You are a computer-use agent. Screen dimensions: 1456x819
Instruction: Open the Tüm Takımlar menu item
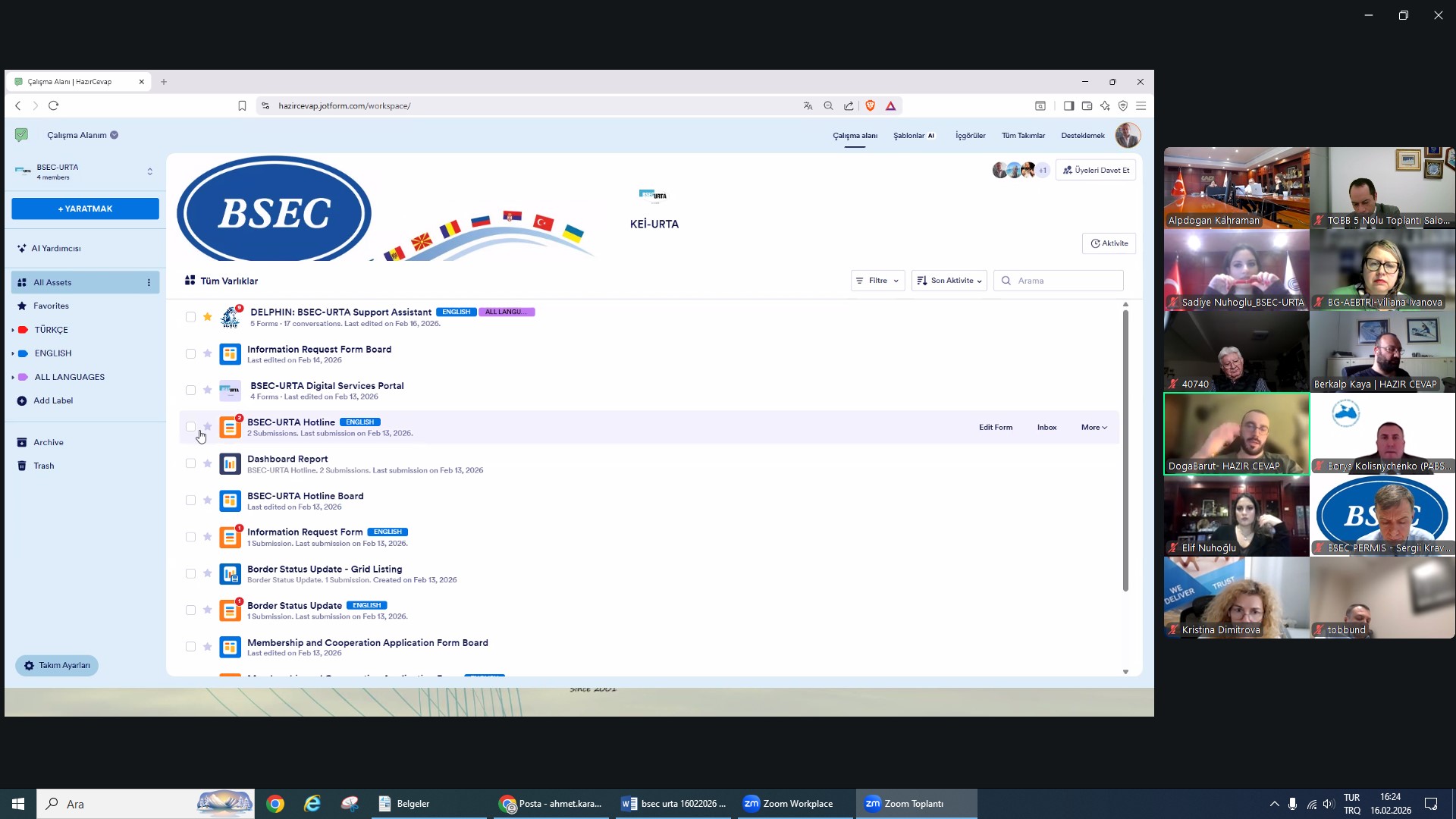1022,136
